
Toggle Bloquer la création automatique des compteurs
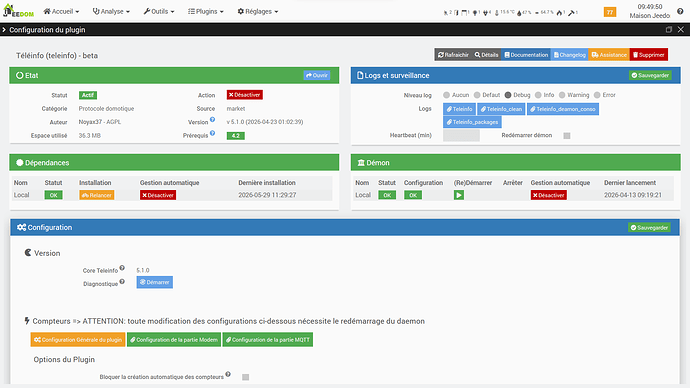(246, 377)
